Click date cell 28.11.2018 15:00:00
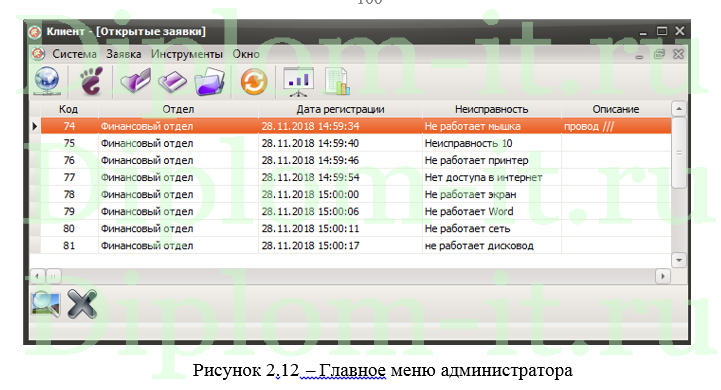This screenshot has height=390, width=721. (340, 194)
